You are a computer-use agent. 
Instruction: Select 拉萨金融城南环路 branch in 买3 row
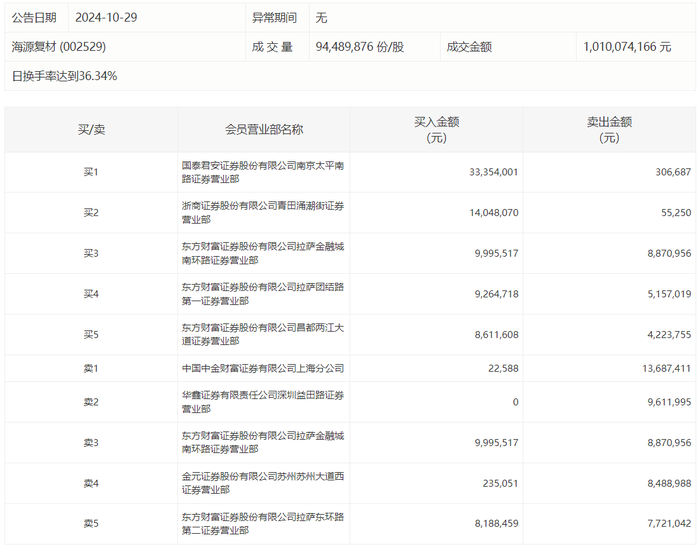[x=262, y=254]
